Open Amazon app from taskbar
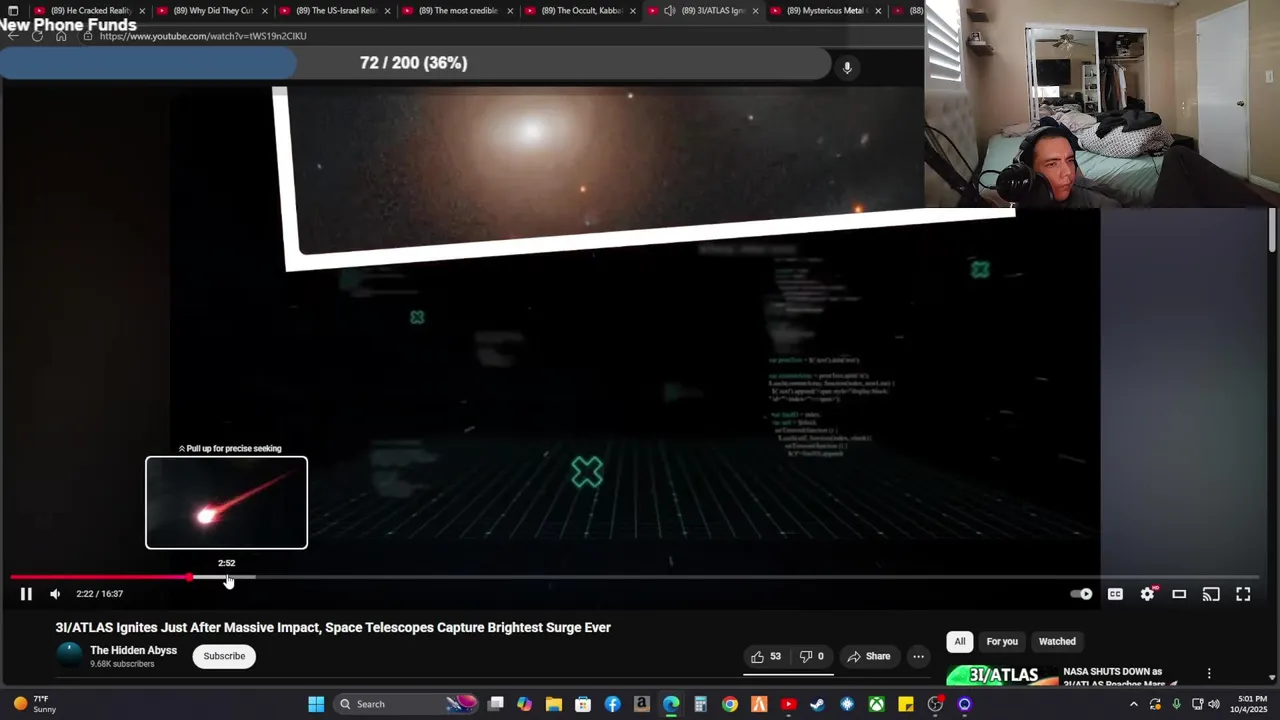 pos(642,704)
